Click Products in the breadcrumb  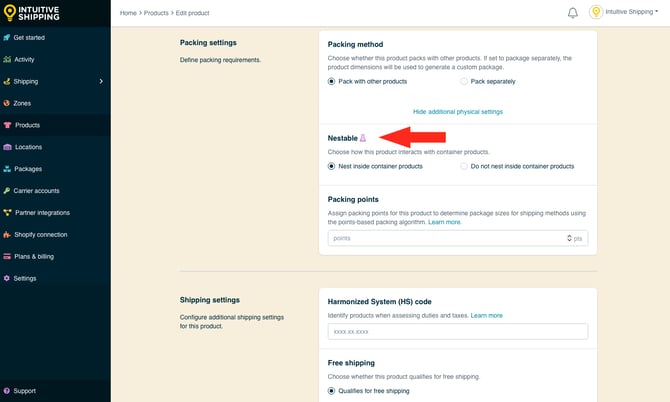coord(158,13)
